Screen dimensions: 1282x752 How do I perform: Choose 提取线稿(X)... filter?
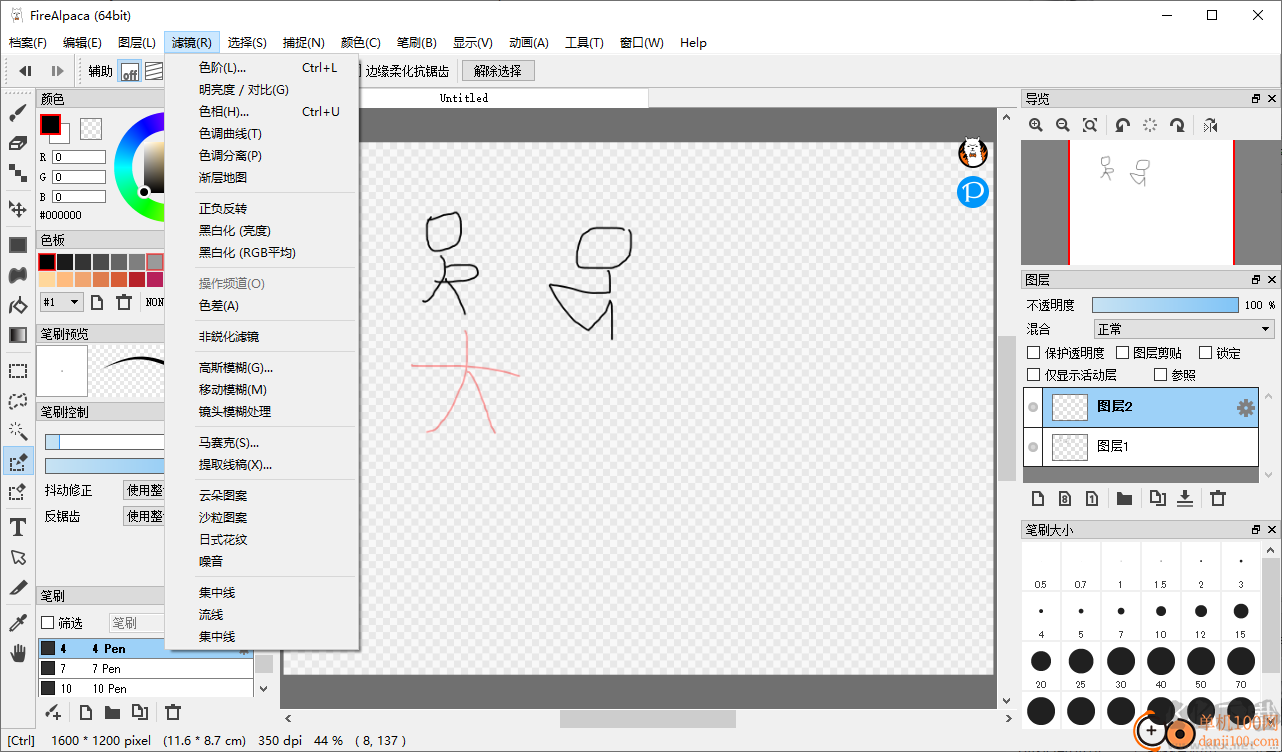(262, 465)
